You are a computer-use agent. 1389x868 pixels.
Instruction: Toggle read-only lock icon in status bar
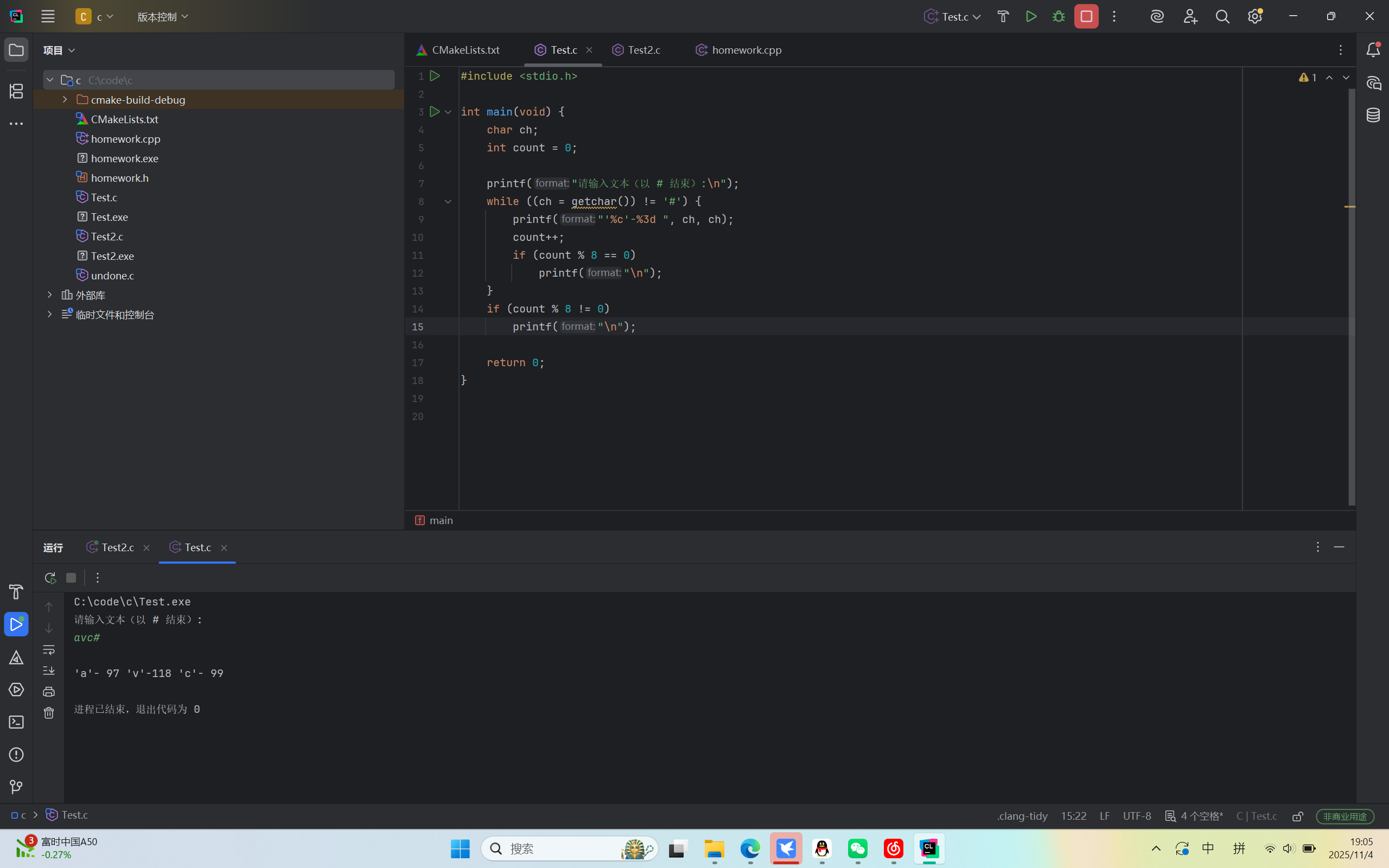click(x=1298, y=816)
